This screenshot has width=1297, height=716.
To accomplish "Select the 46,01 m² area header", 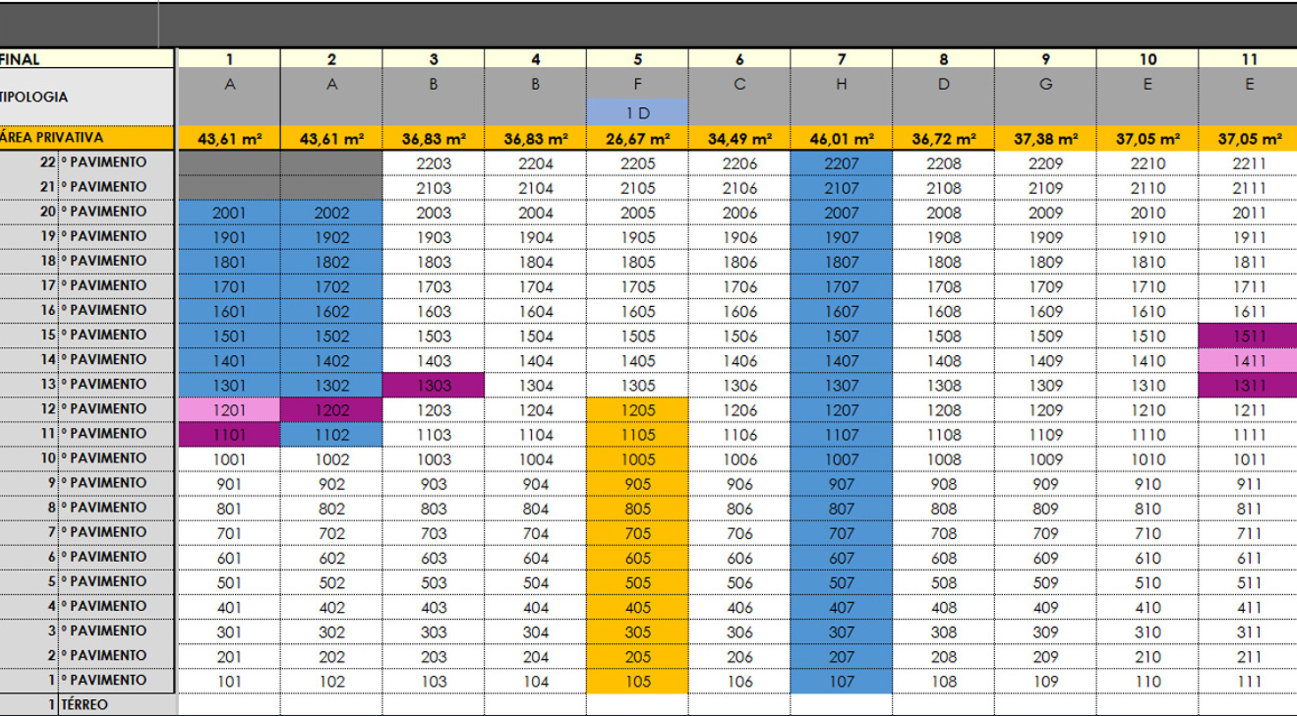I will click(x=841, y=139).
